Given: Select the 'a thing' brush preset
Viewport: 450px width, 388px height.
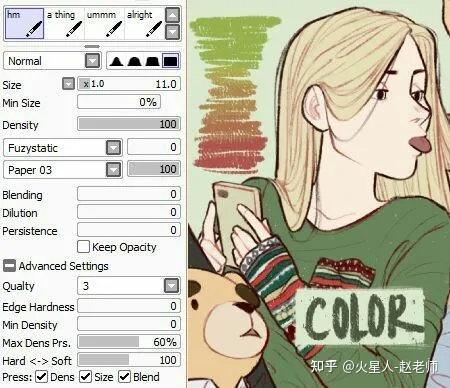Looking at the screenshot, I should pos(64,24).
